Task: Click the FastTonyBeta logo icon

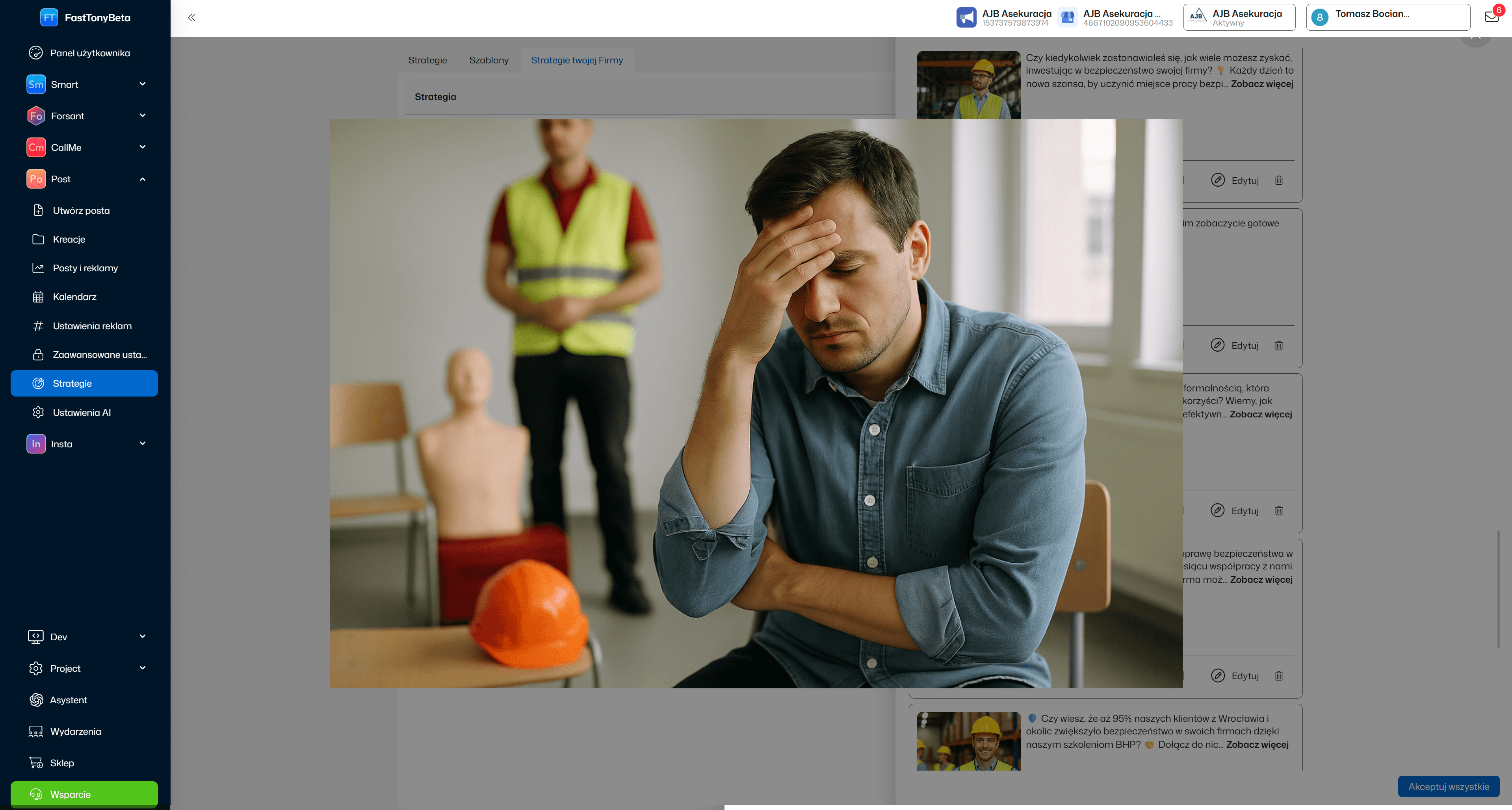Action: click(x=49, y=18)
